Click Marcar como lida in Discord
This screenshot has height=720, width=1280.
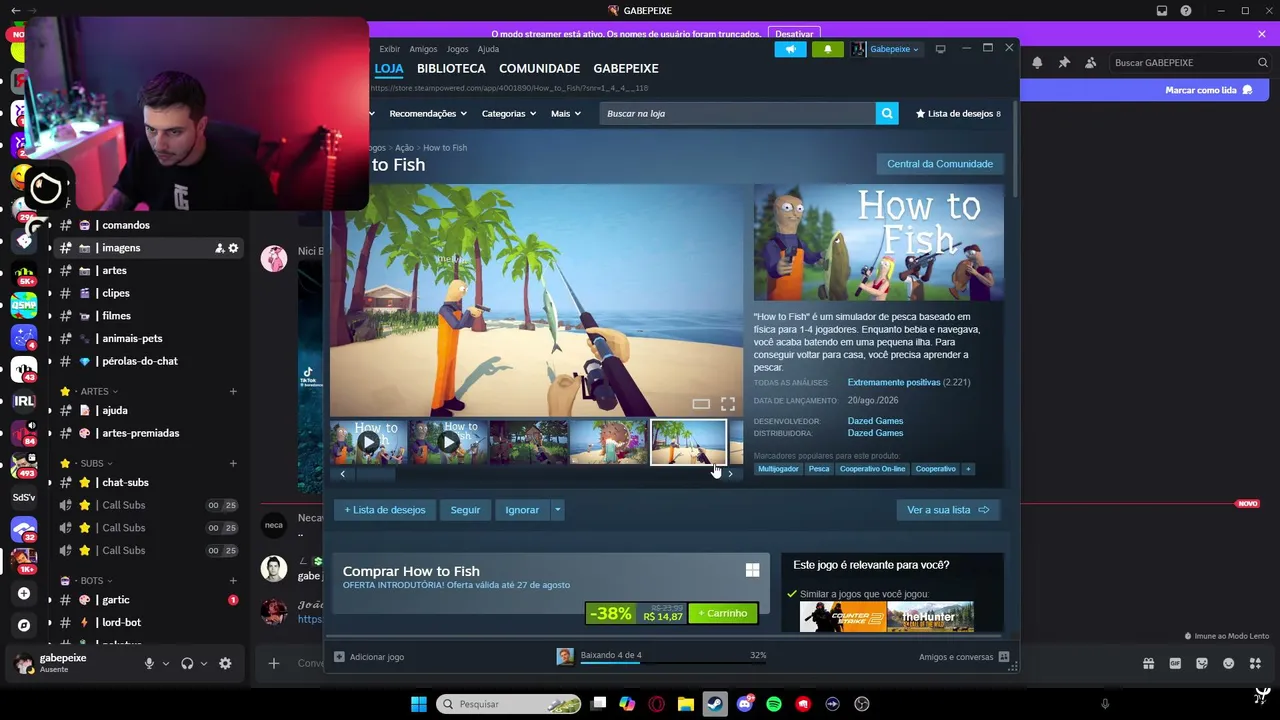[x=1209, y=90]
